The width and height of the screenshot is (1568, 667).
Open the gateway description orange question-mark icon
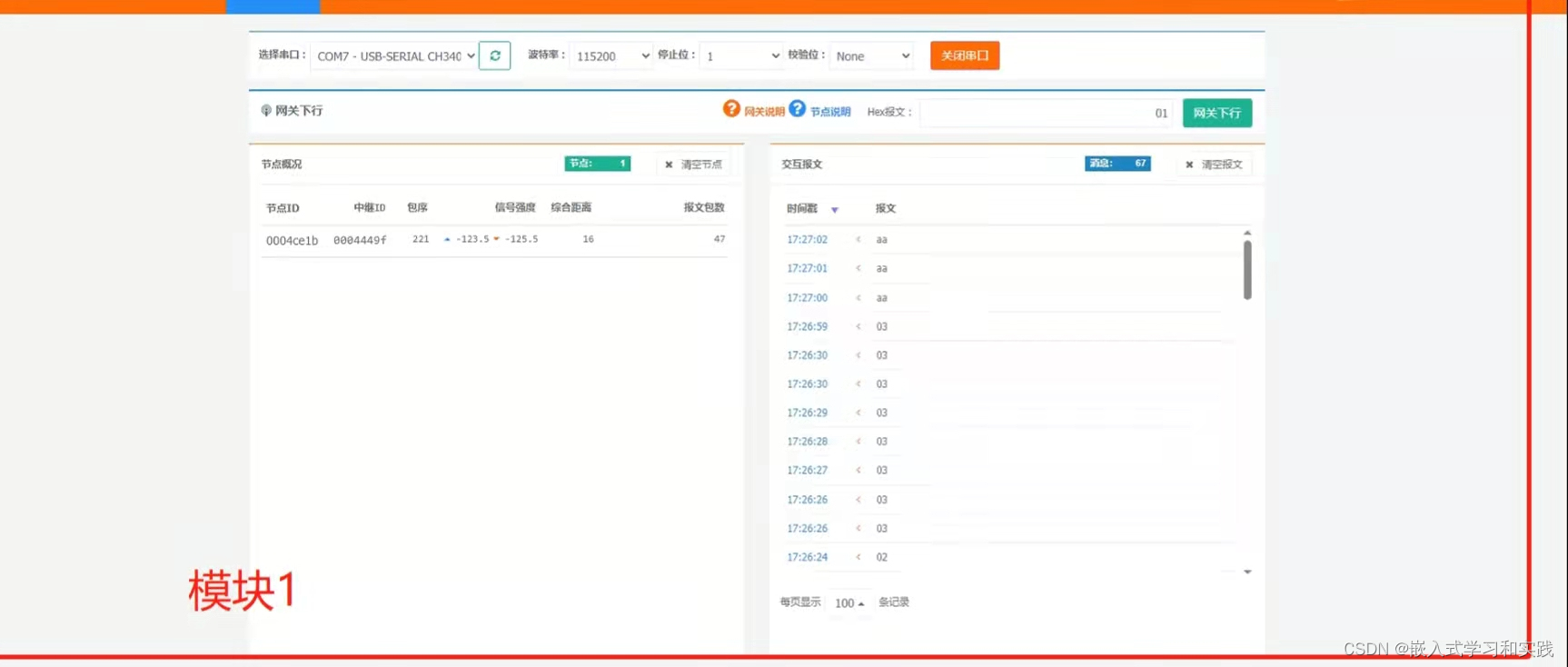pos(731,109)
